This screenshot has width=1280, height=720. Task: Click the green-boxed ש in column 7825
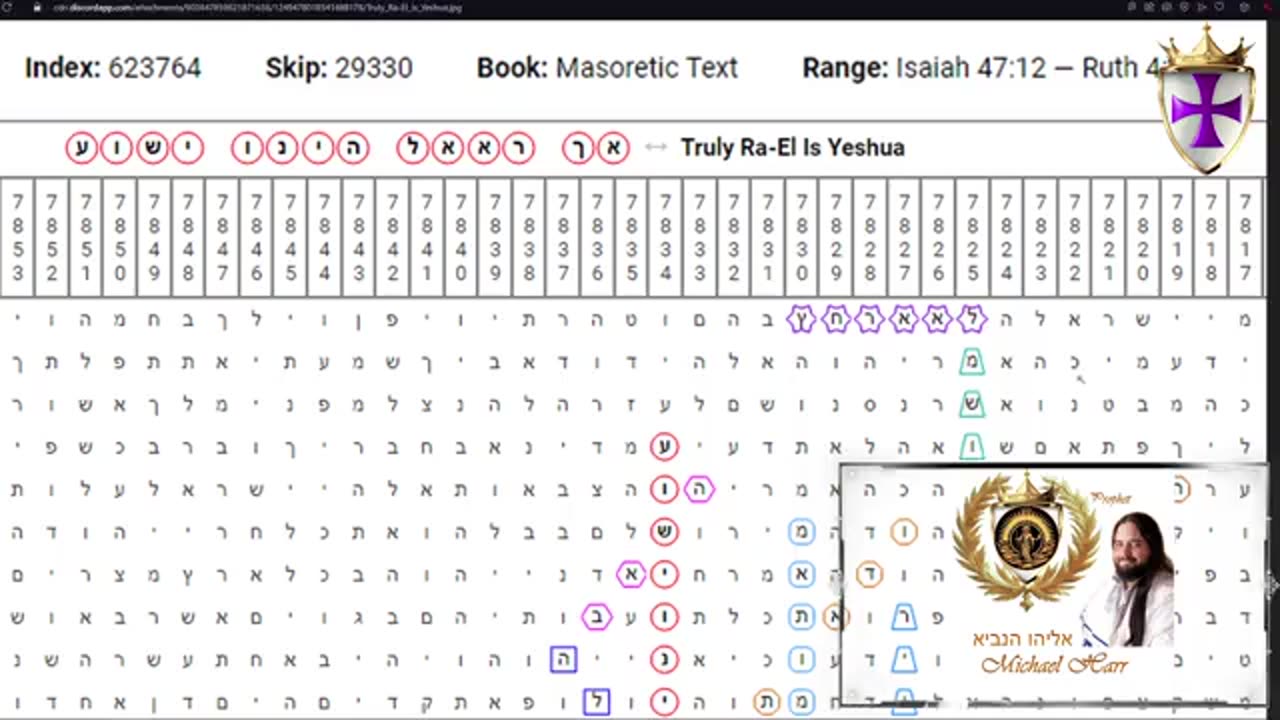pos(972,404)
